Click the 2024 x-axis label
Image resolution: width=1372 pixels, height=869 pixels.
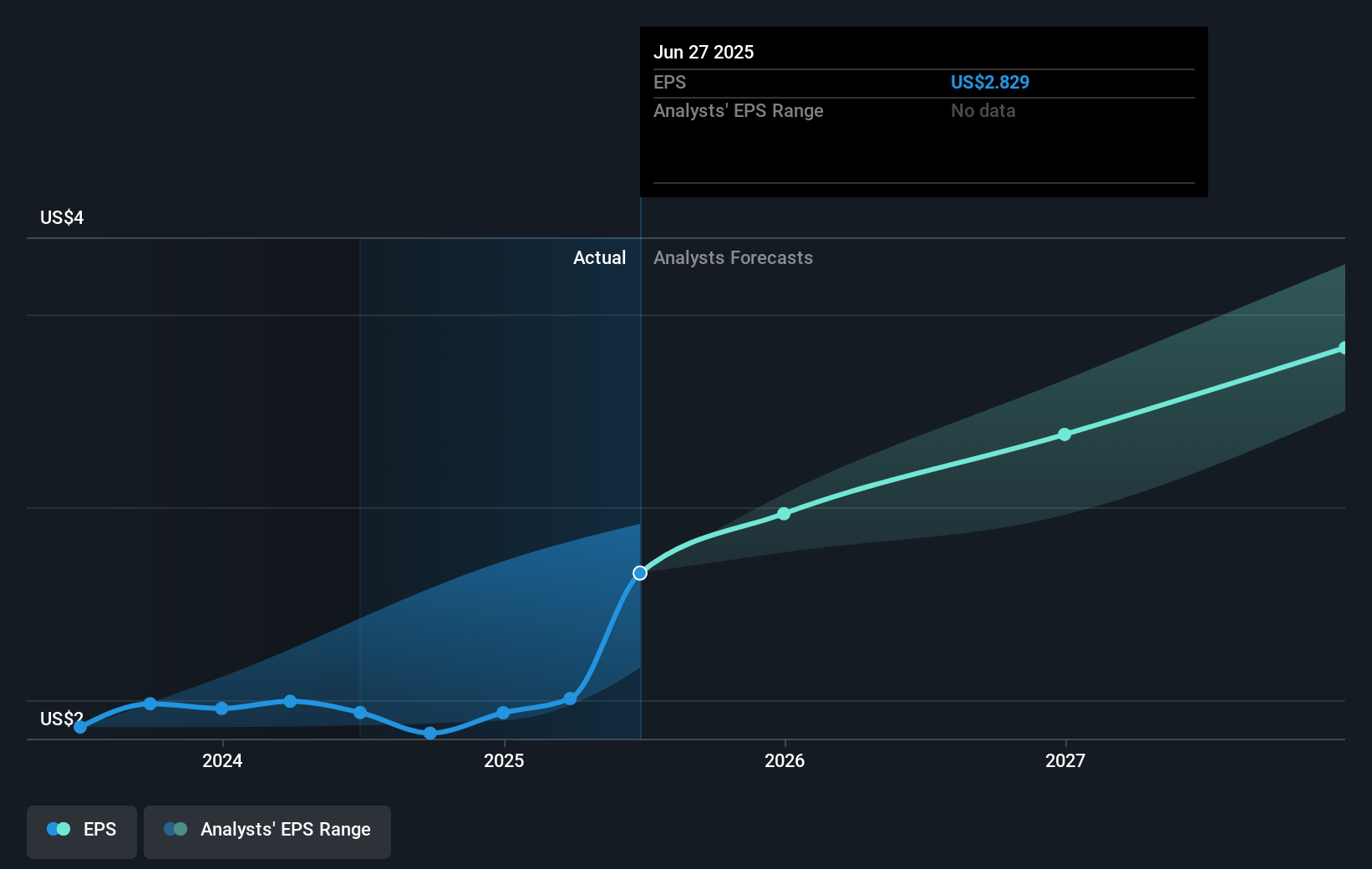point(222,760)
